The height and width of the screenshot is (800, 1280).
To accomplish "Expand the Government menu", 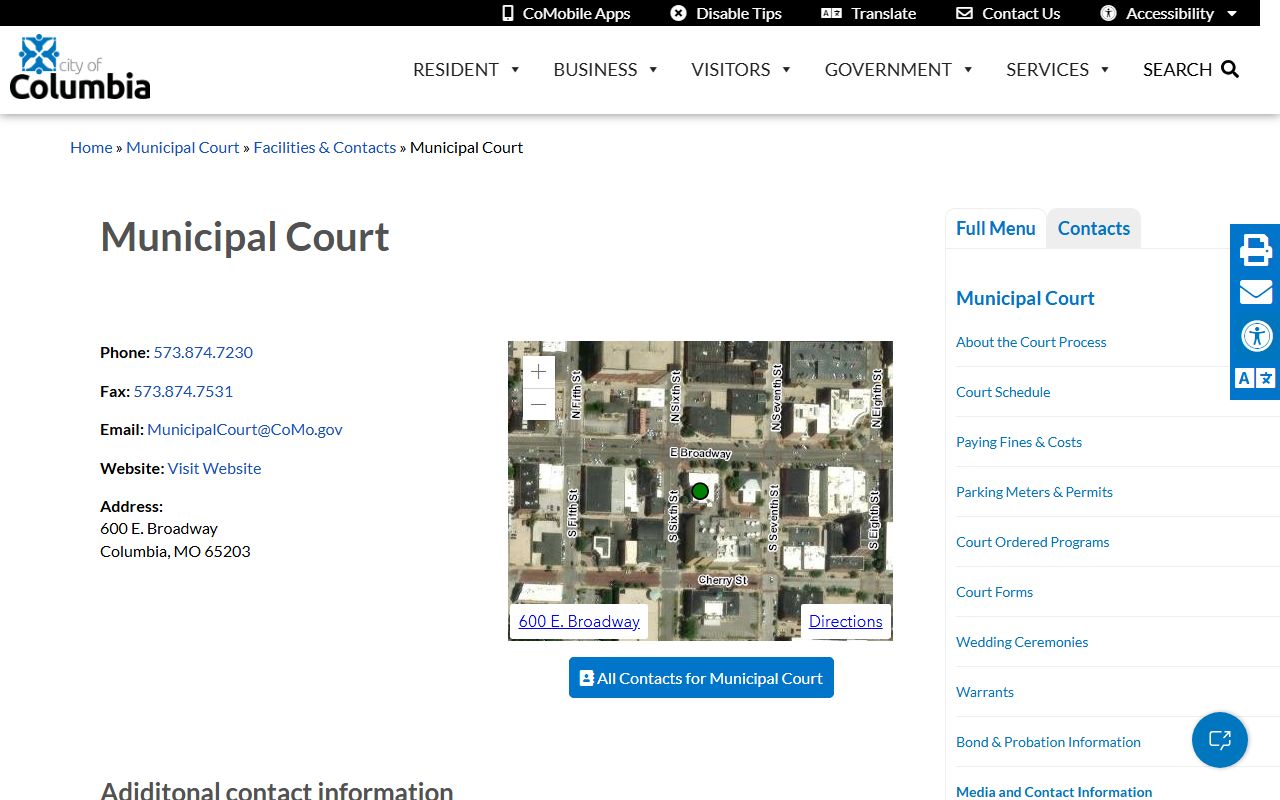I will [x=899, y=69].
